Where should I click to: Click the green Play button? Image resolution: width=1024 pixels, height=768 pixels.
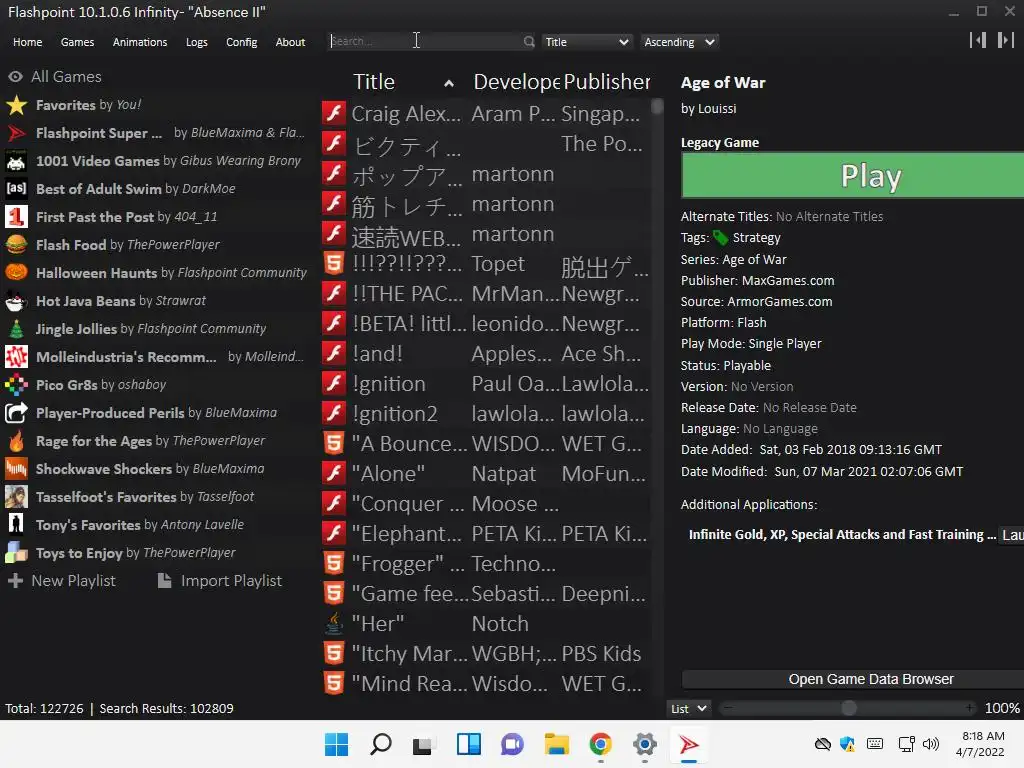853,175
